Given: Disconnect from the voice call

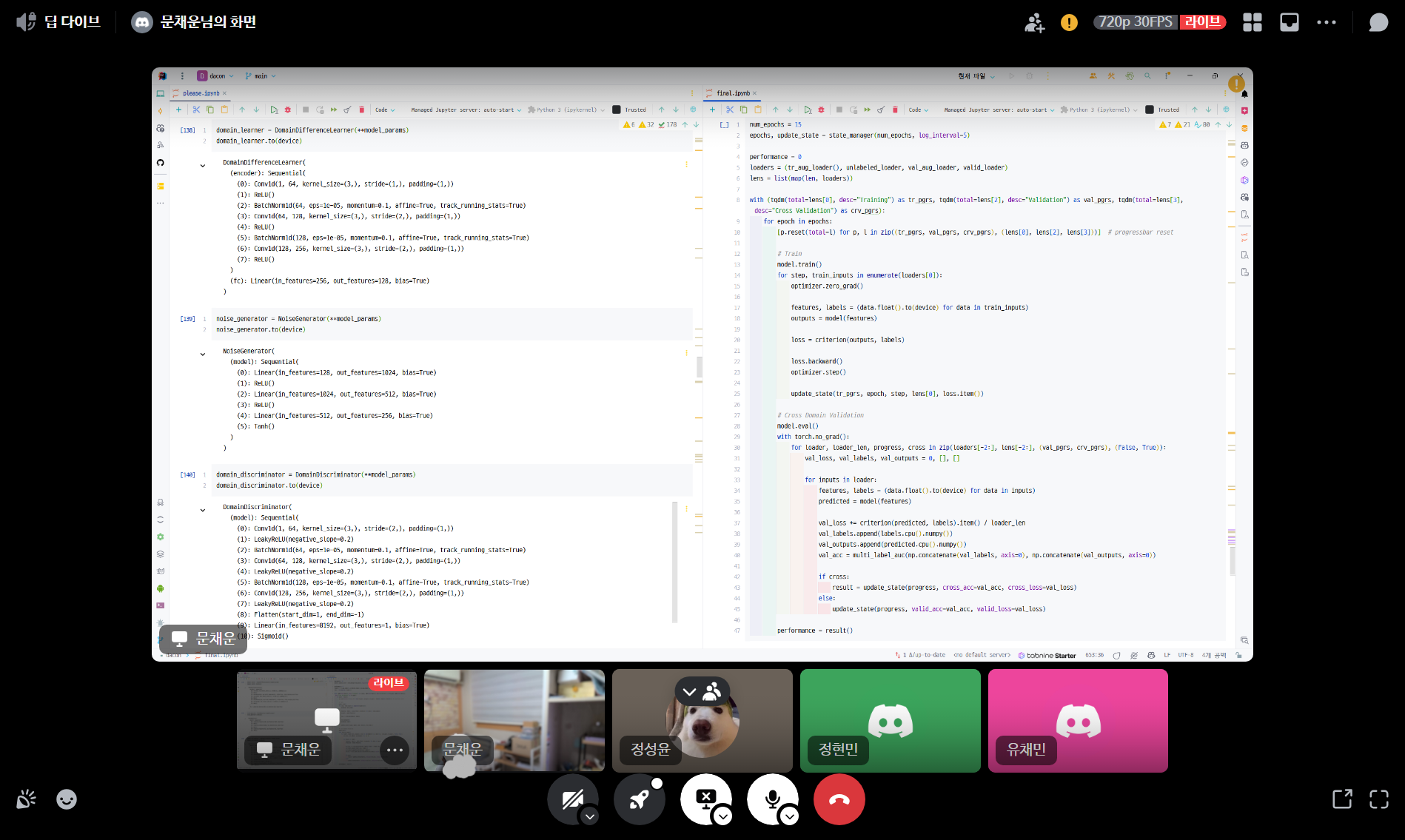Looking at the screenshot, I should click(839, 799).
